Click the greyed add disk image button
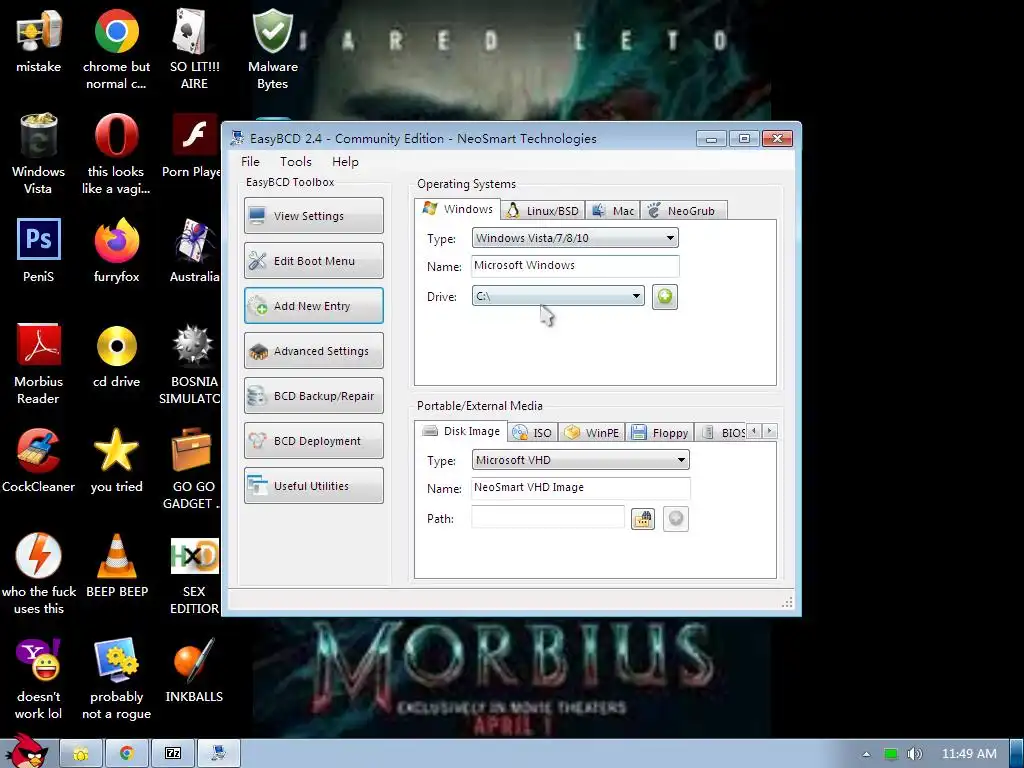1024x768 pixels. 675,519
